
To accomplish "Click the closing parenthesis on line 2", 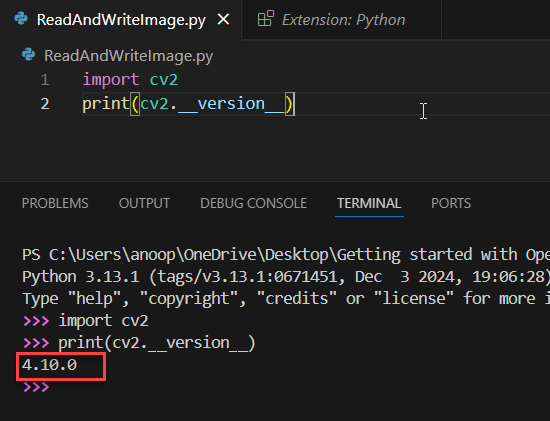I will [289, 104].
